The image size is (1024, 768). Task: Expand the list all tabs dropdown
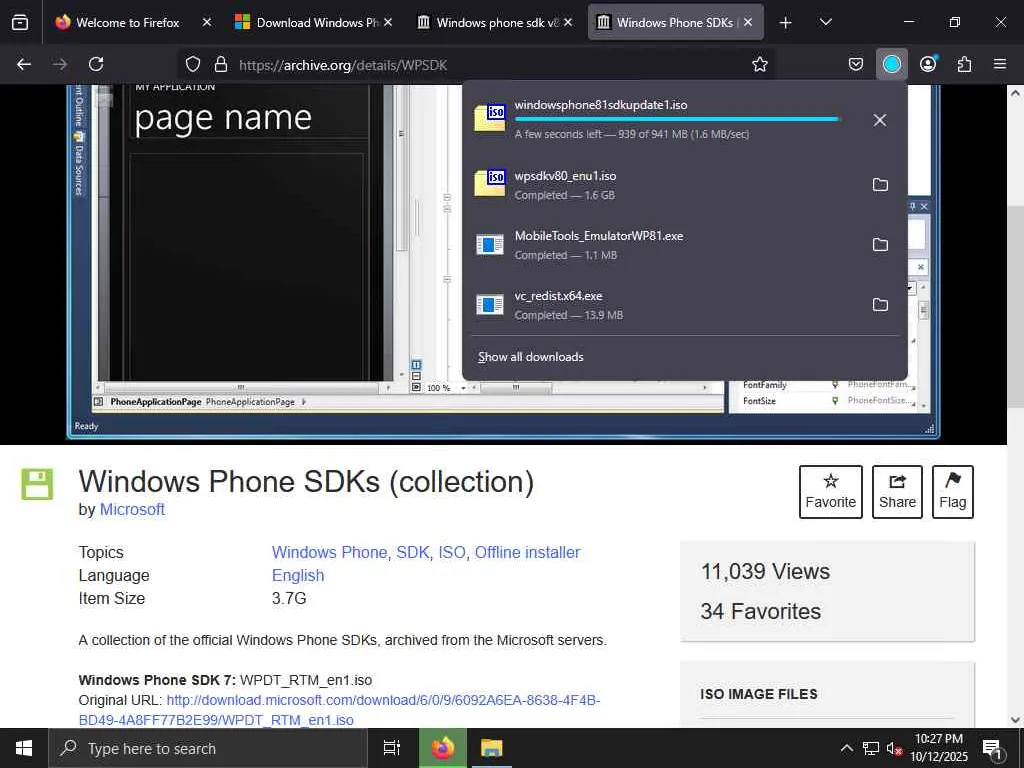(825, 23)
